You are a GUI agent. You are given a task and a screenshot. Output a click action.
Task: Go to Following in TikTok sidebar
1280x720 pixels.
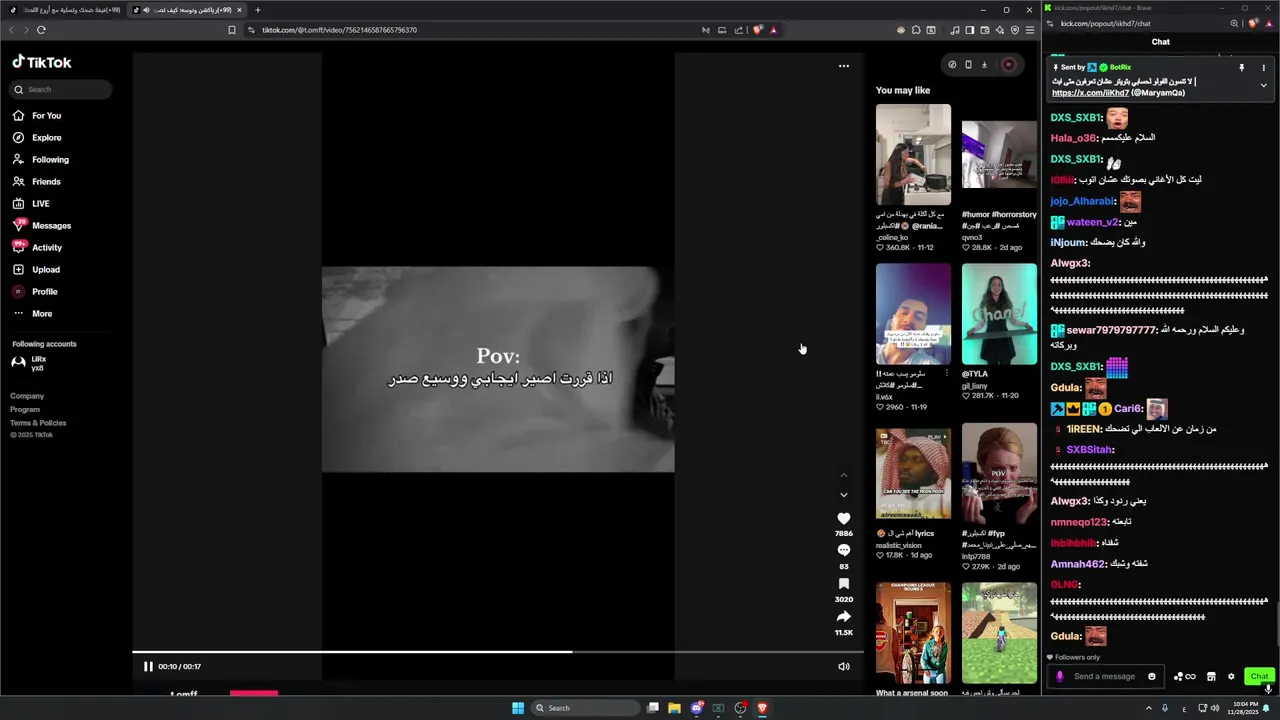click(x=40, y=160)
